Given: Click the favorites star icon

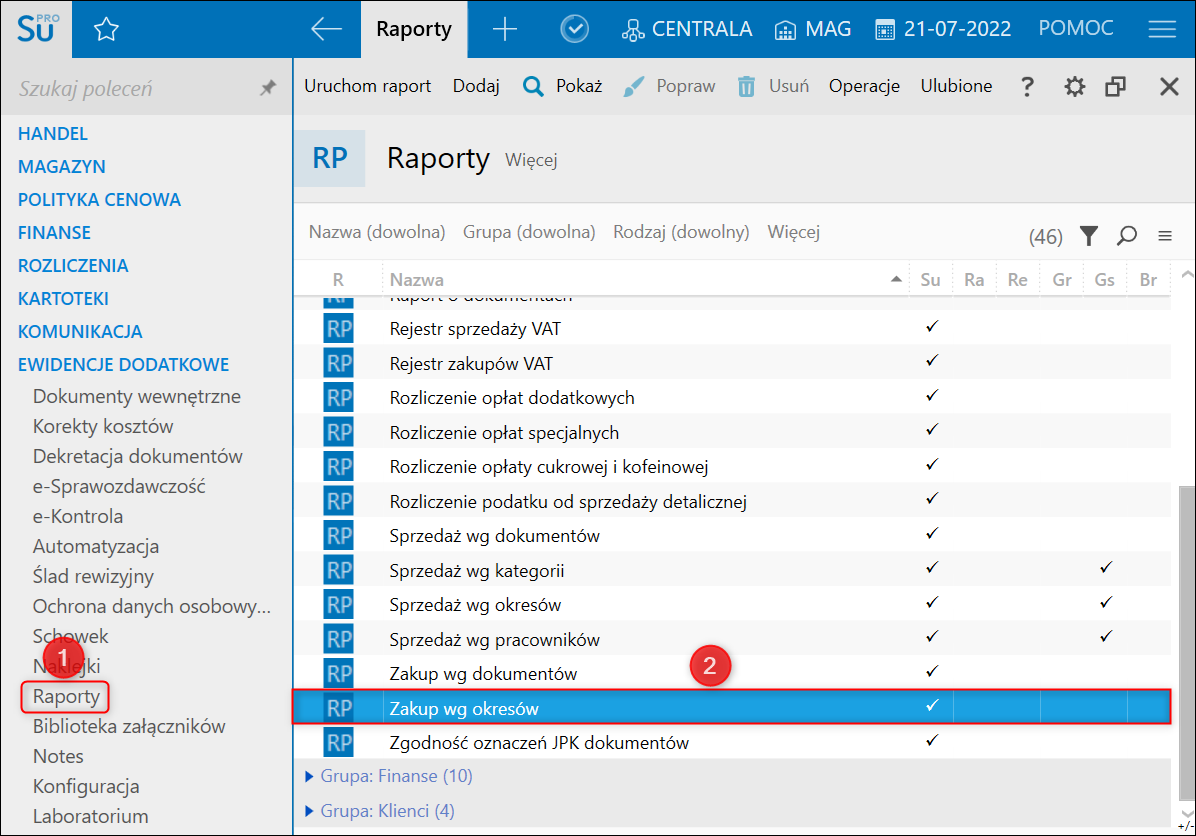Looking at the screenshot, I should tap(106, 30).
